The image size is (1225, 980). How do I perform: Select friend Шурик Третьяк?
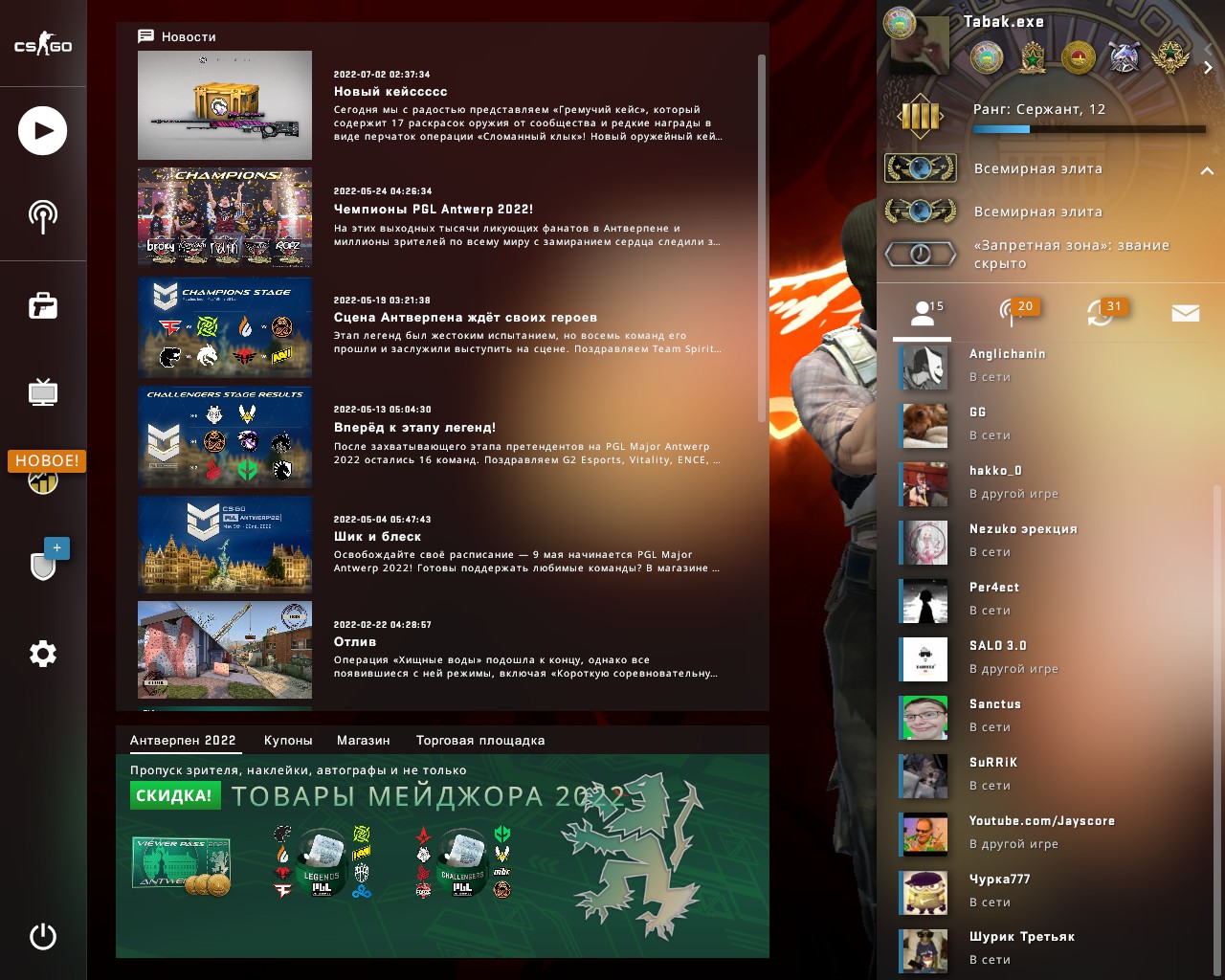tap(1053, 949)
